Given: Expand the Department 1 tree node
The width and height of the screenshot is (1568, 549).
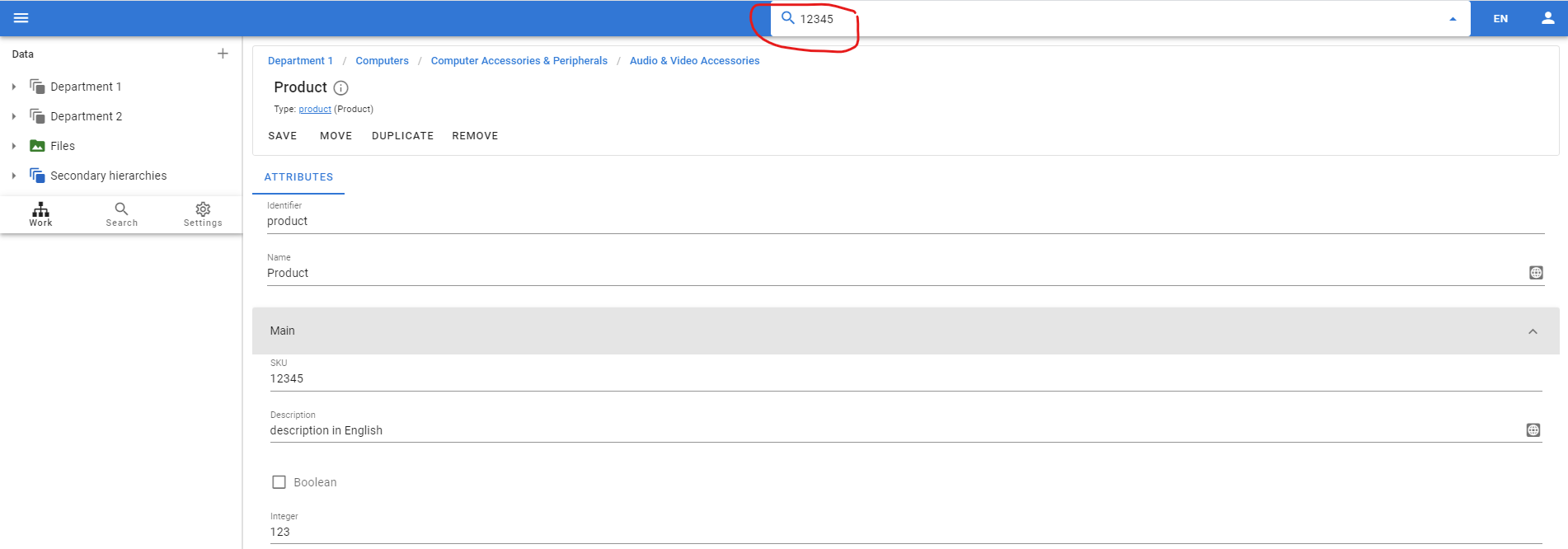Looking at the screenshot, I should [14, 87].
